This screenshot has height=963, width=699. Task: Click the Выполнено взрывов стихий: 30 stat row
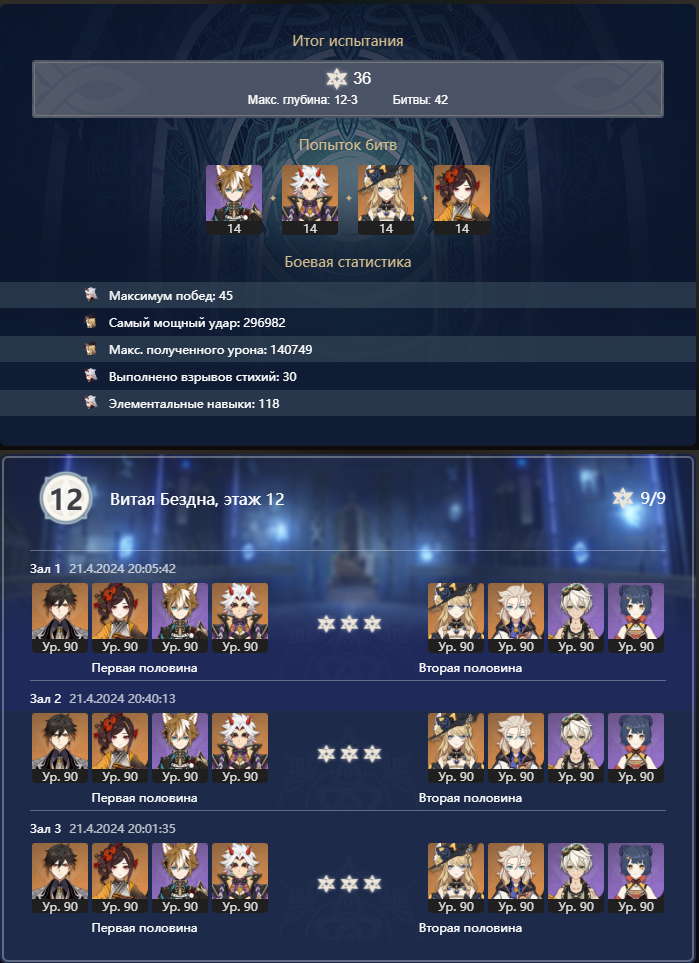pos(348,376)
